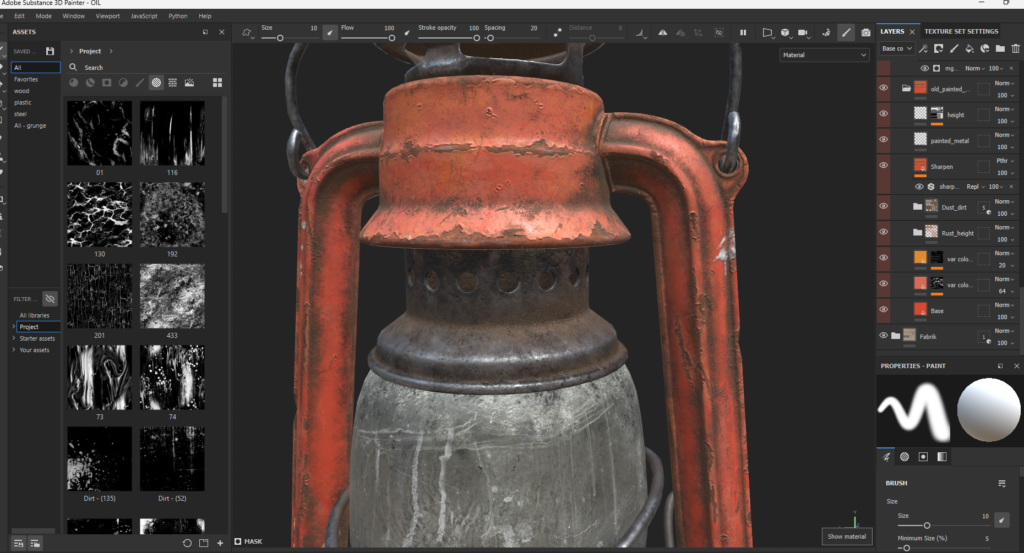This screenshot has width=1024, height=553.
Task: Open blend mode dropdown of height layer
Action: (1004, 109)
